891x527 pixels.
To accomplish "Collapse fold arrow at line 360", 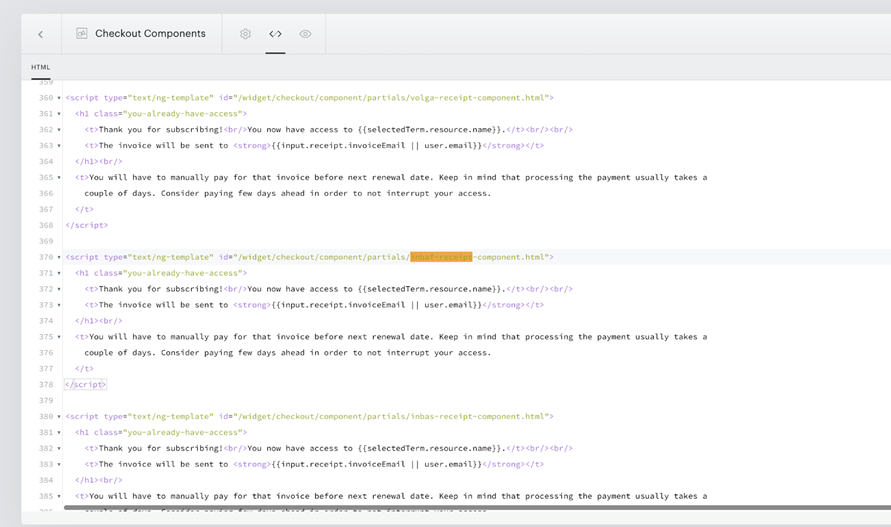I will (x=59, y=98).
